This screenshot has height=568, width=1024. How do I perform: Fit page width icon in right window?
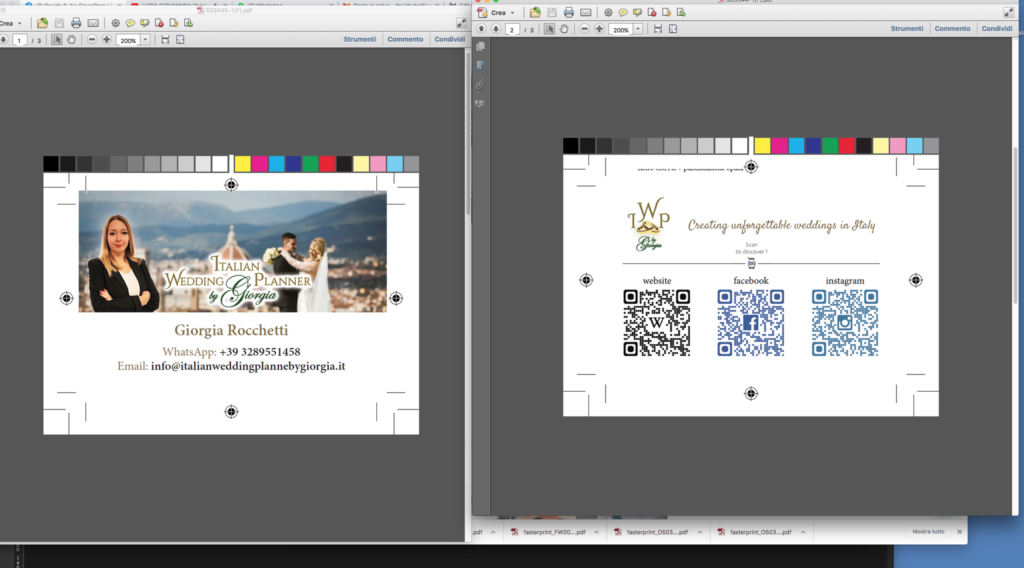(x=658, y=29)
